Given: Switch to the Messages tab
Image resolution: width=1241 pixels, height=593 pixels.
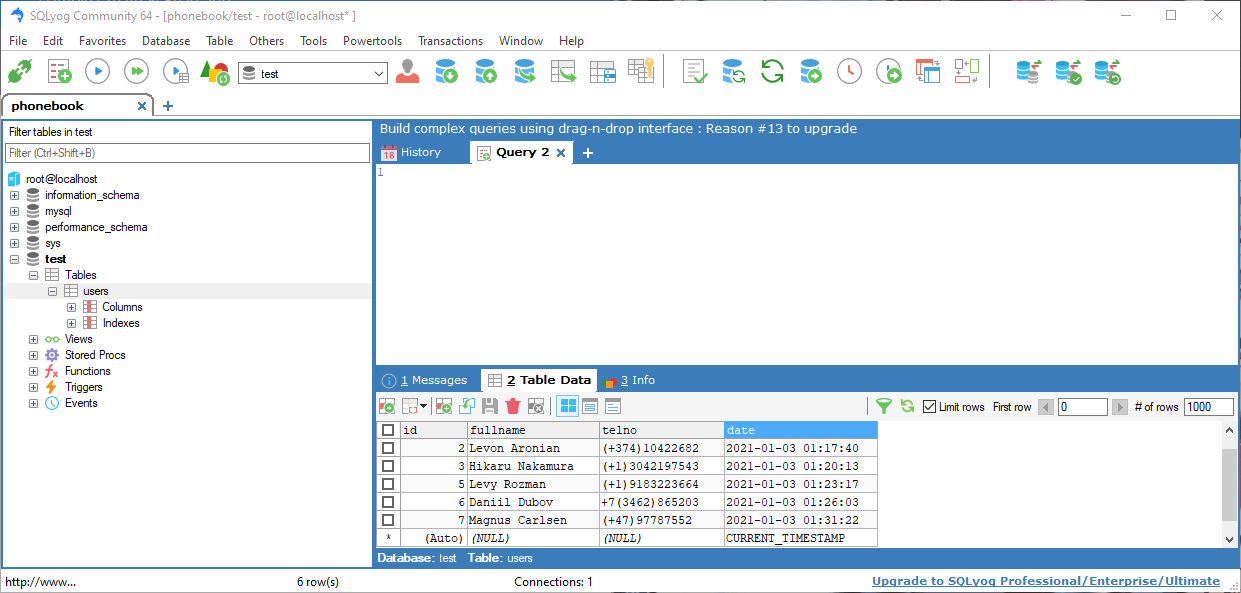Looking at the screenshot, I should tap(425, 380).
